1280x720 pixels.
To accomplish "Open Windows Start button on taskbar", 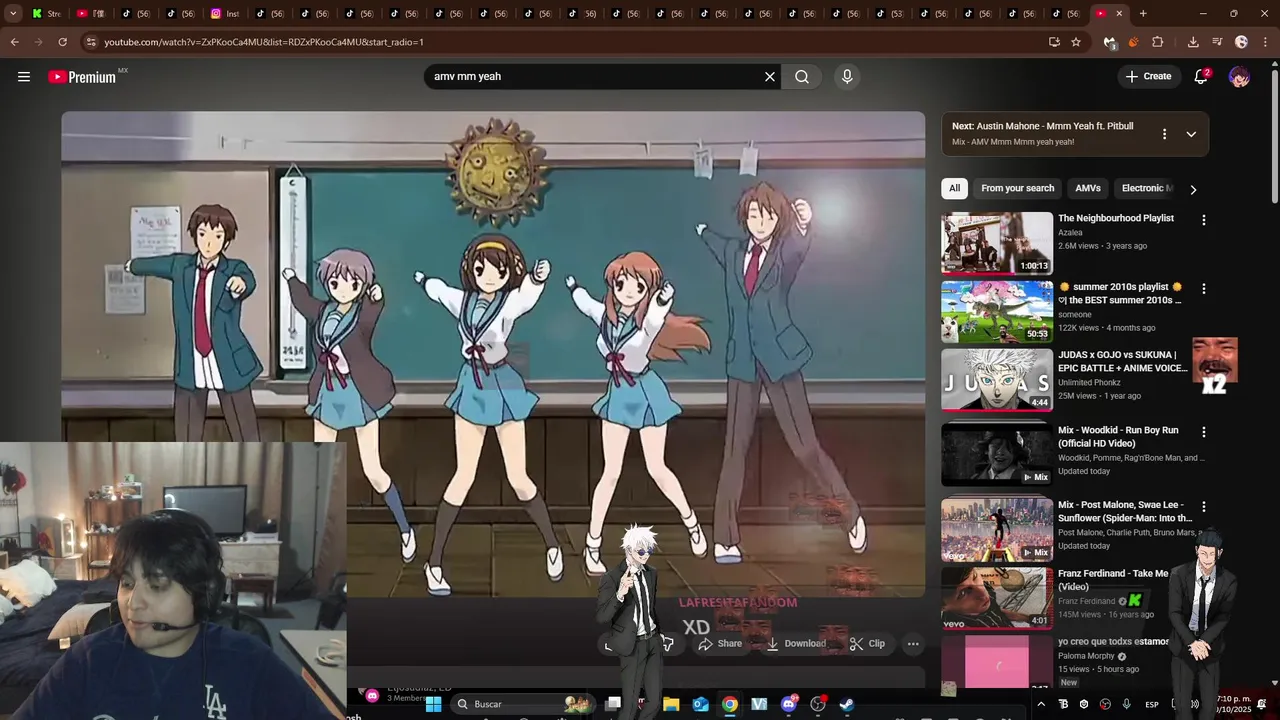I will pos(433,704).
